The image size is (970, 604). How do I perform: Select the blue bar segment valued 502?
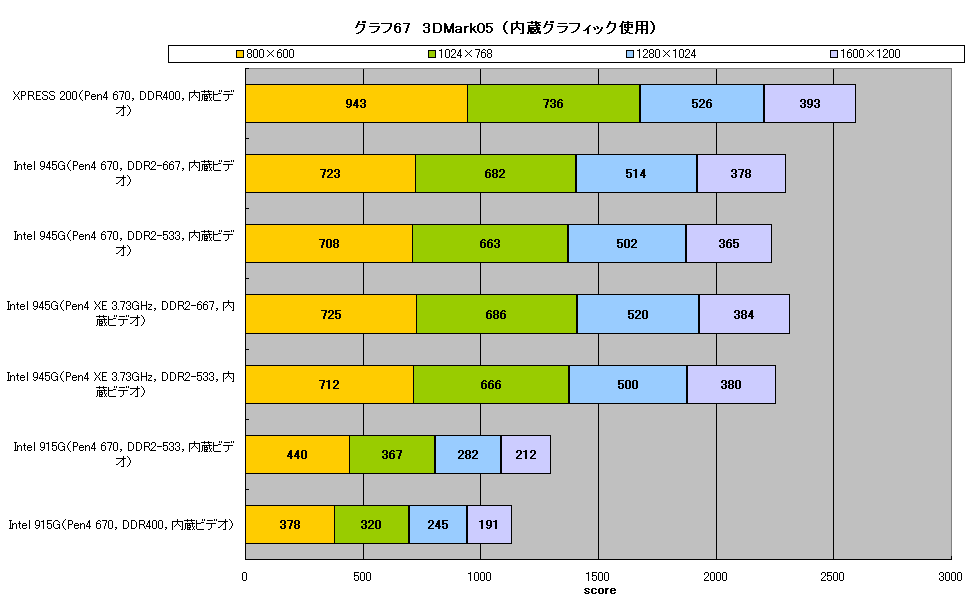tap(627, 243)
